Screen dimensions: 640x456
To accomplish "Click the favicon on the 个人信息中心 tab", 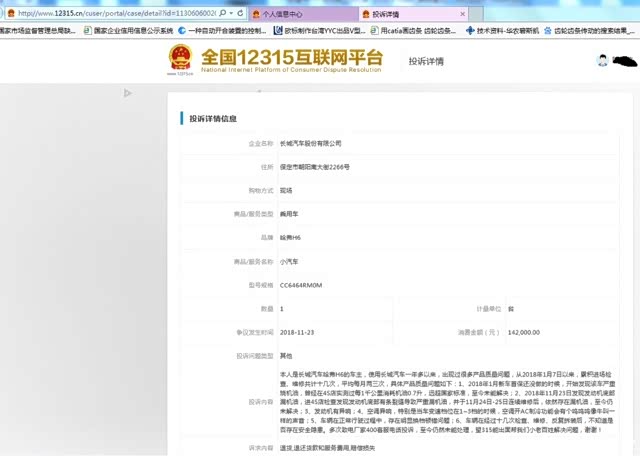I will pos(256,15).
